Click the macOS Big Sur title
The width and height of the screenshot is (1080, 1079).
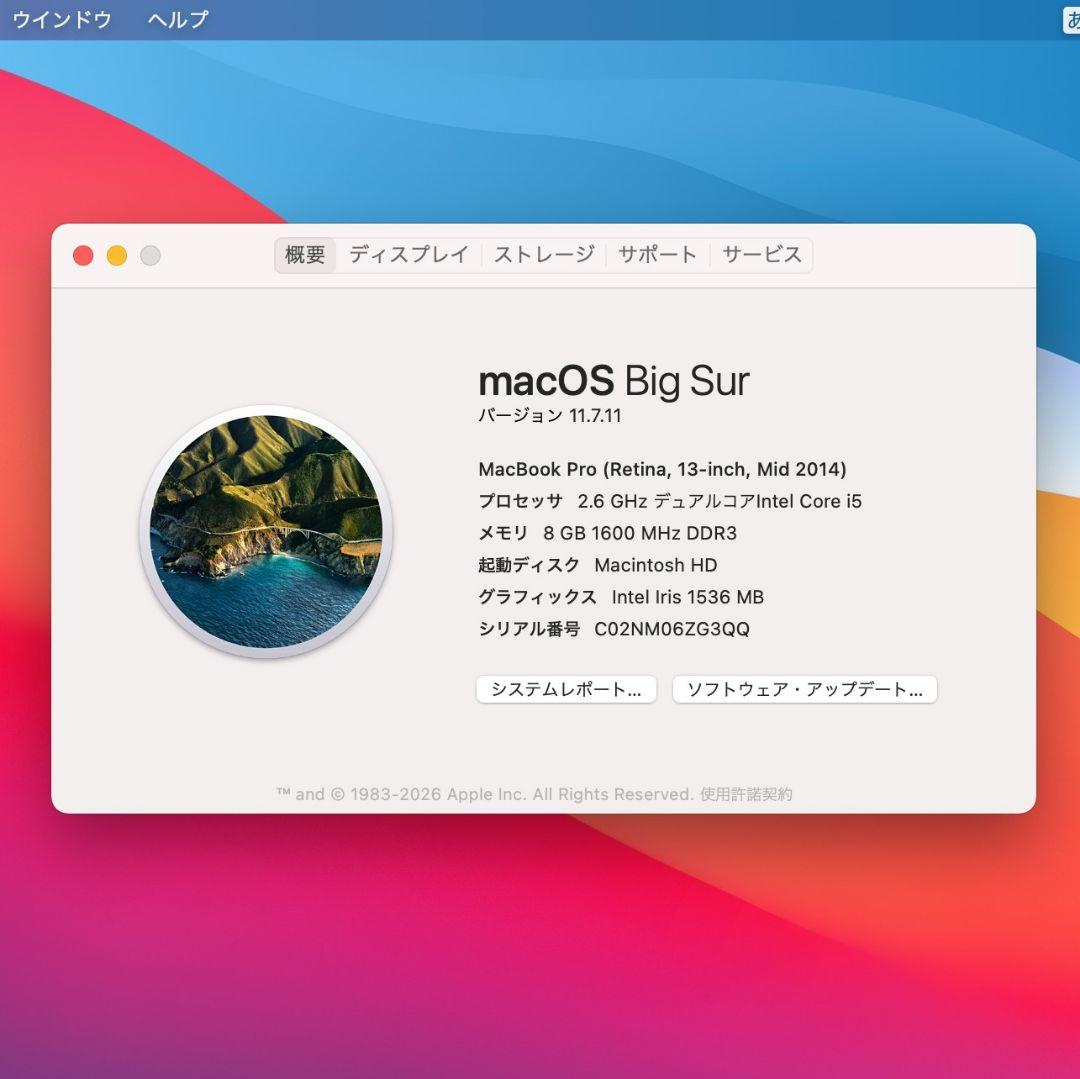tap(614, 380)
